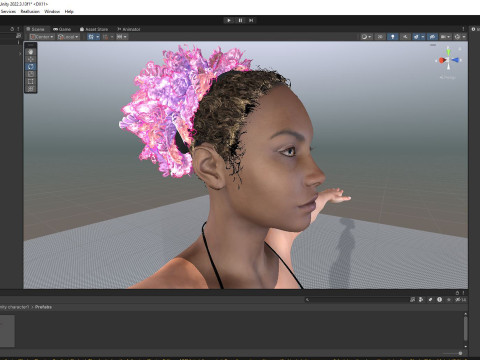The image size is (480, 360).
Task: Click the Pause button
Action: [240, 20]
